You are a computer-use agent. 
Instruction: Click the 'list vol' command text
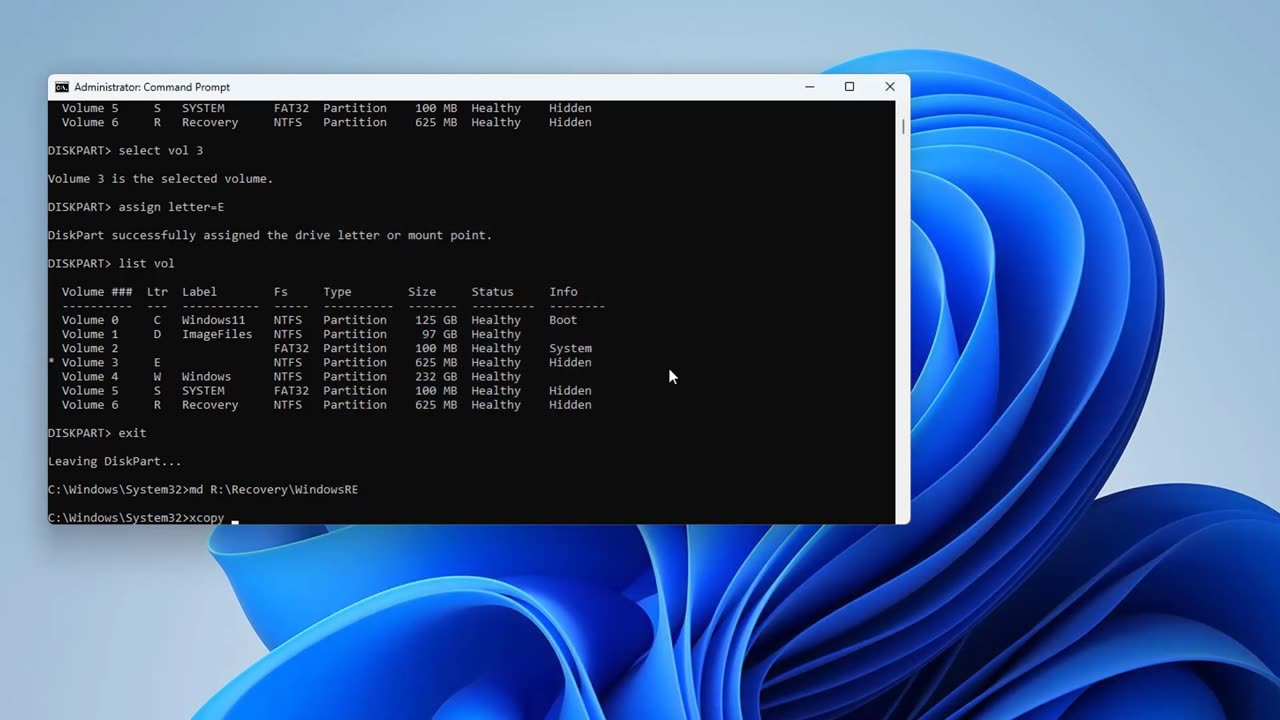coord(146,263)
